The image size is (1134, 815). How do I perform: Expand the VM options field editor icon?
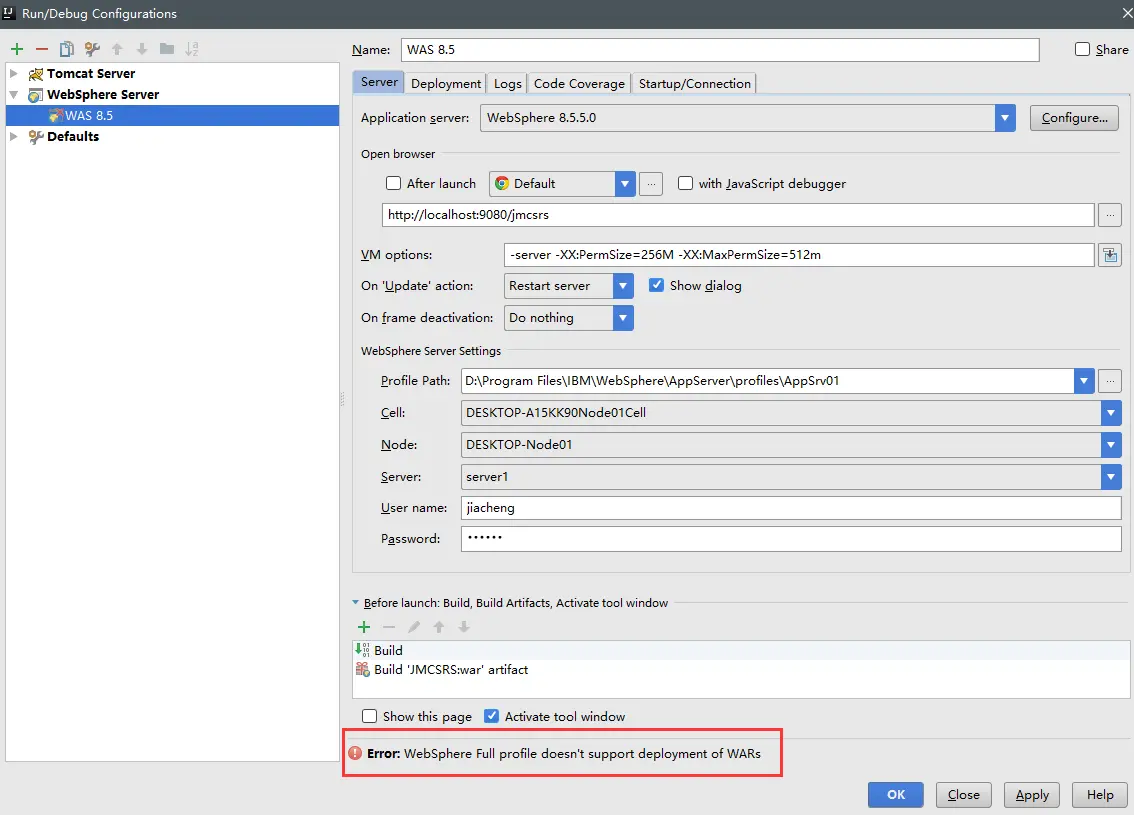tap(1110, 255)
